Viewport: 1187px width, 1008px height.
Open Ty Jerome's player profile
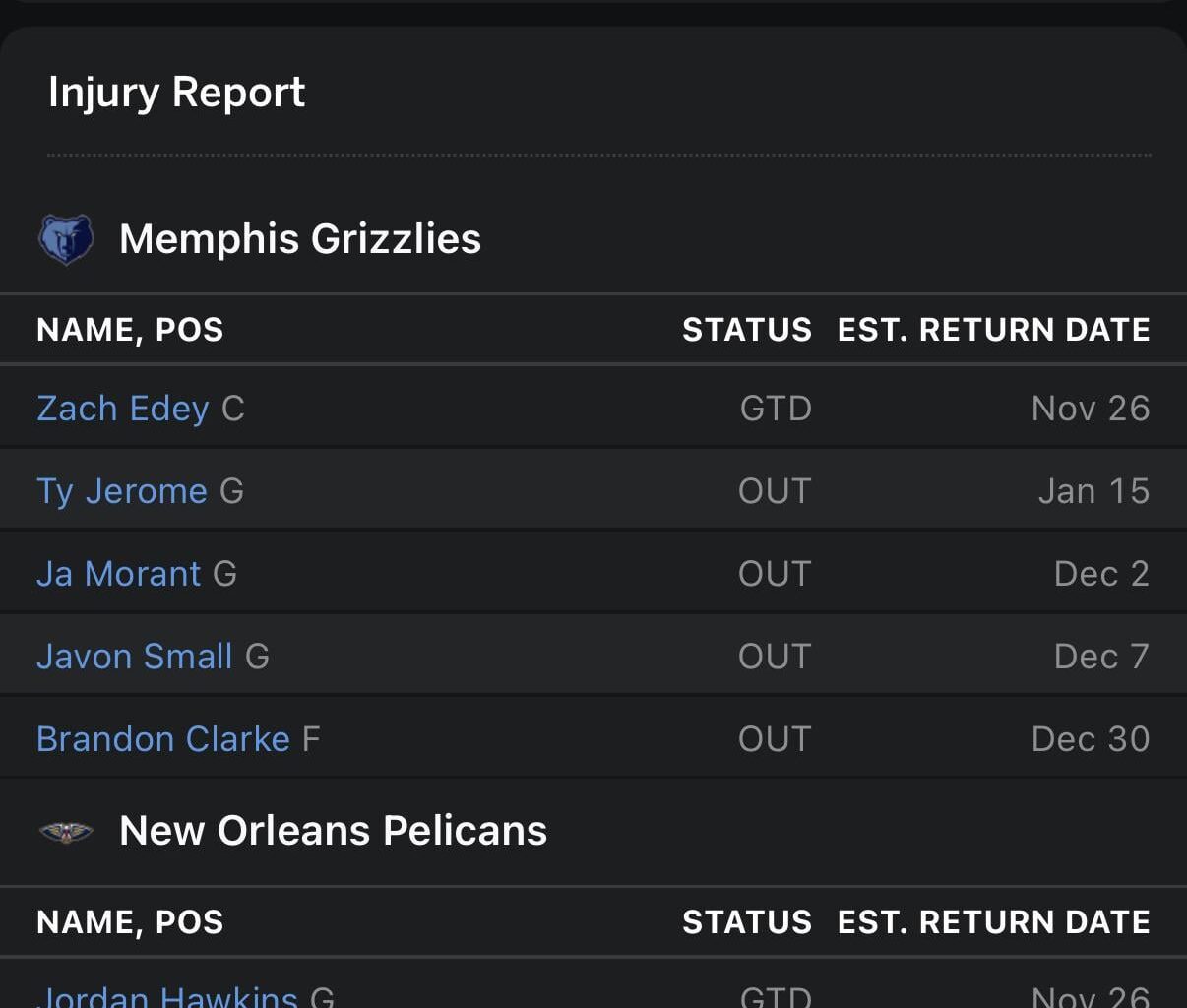(x=122, y=490)
